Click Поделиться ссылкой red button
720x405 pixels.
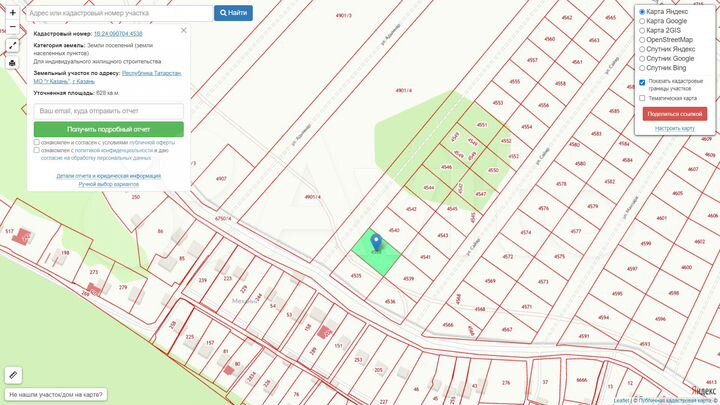point(675,114)
